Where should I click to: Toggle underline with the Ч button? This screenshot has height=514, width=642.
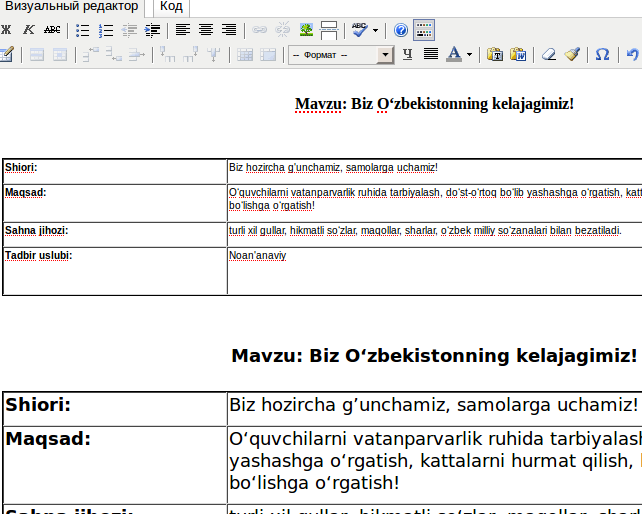(x=407, y=54)
